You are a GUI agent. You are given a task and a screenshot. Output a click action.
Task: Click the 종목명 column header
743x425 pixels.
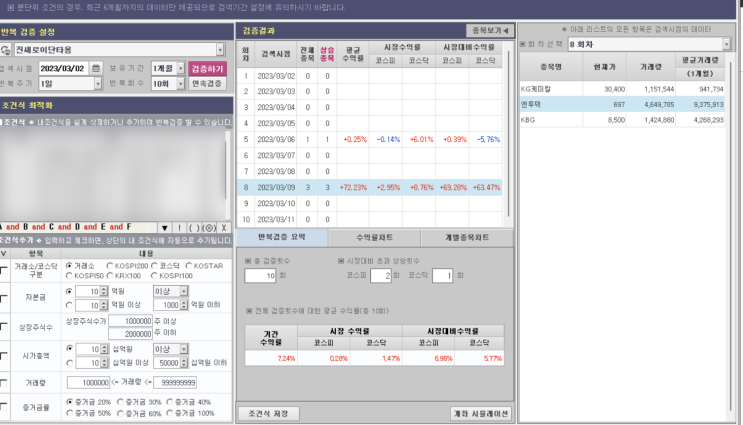[551, 67]
